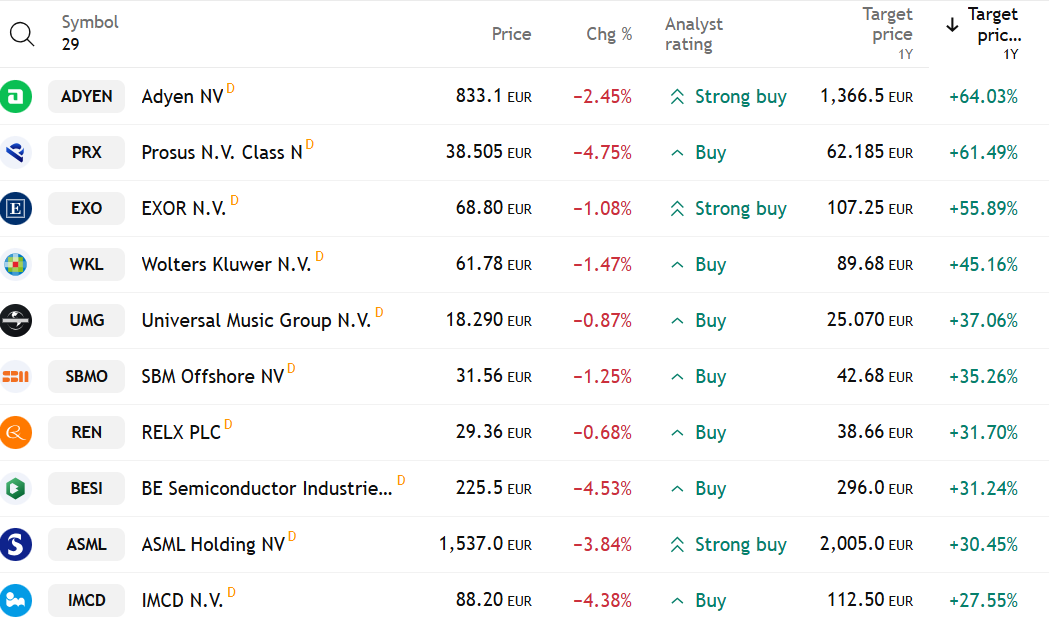Click the SBM Offshore orange logo
Image resolution: width=1050 pixels, height=629 pixels.
point(15,376)
